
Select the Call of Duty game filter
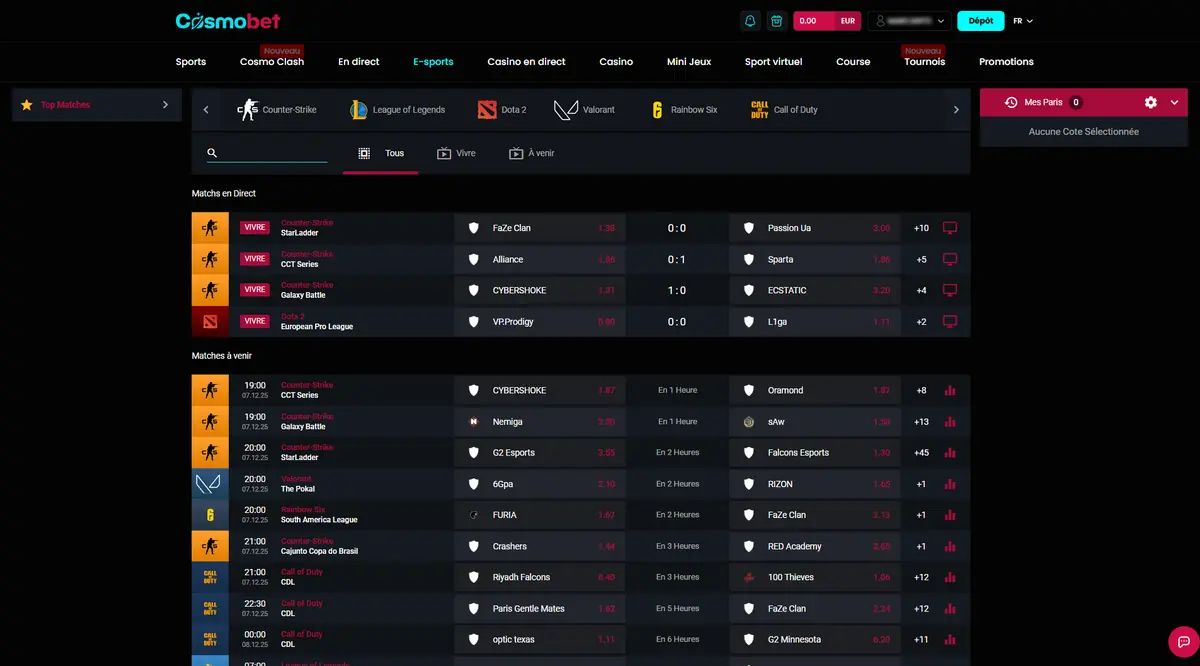pos(784,109)
